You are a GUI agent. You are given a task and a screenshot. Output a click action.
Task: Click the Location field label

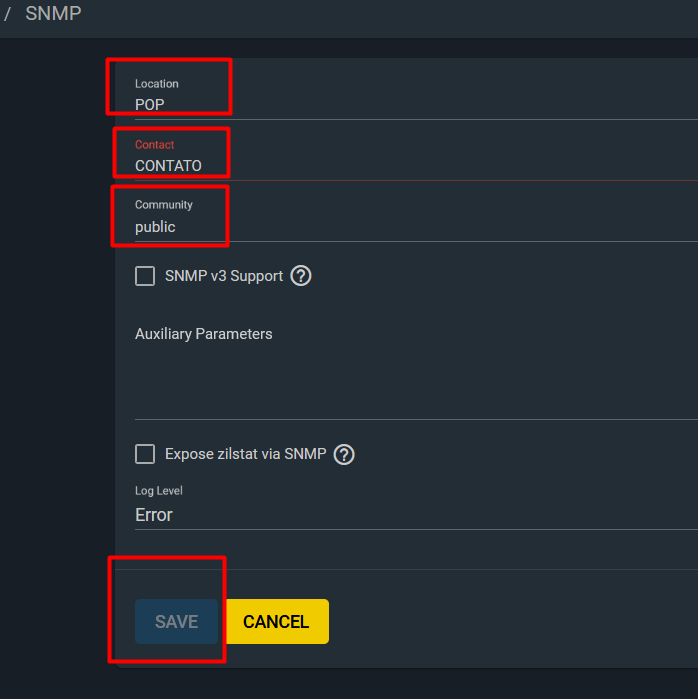pyautogui.click(x=156, y=84)
